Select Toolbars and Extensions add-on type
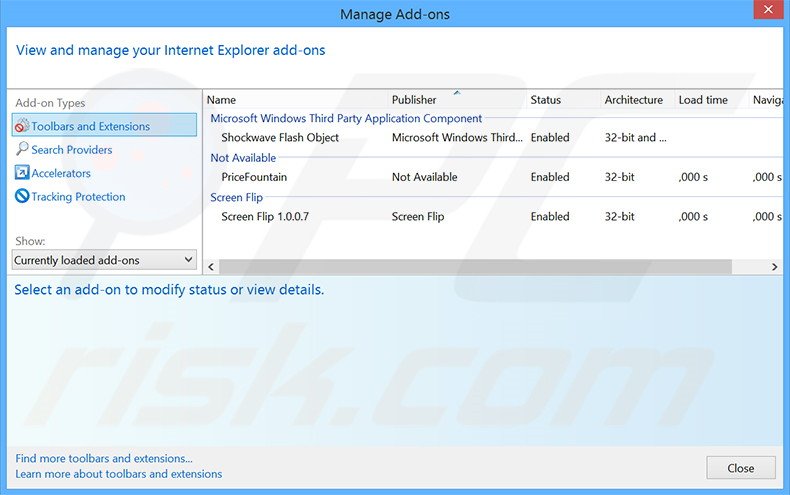 click(x=104, y=126)
